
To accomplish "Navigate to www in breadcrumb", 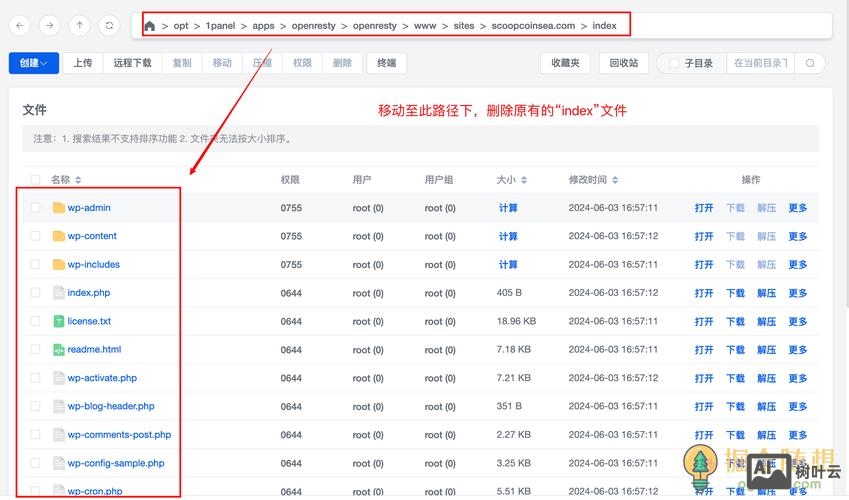I will pyautogui.click(x=425, y=26).
